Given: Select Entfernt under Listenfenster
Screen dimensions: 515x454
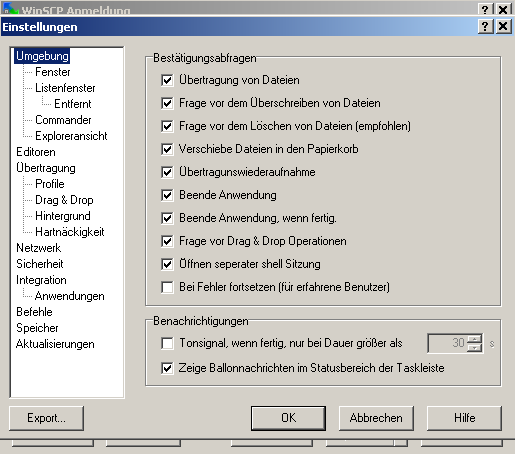Looking at the screenshot, I should [73, 104].
